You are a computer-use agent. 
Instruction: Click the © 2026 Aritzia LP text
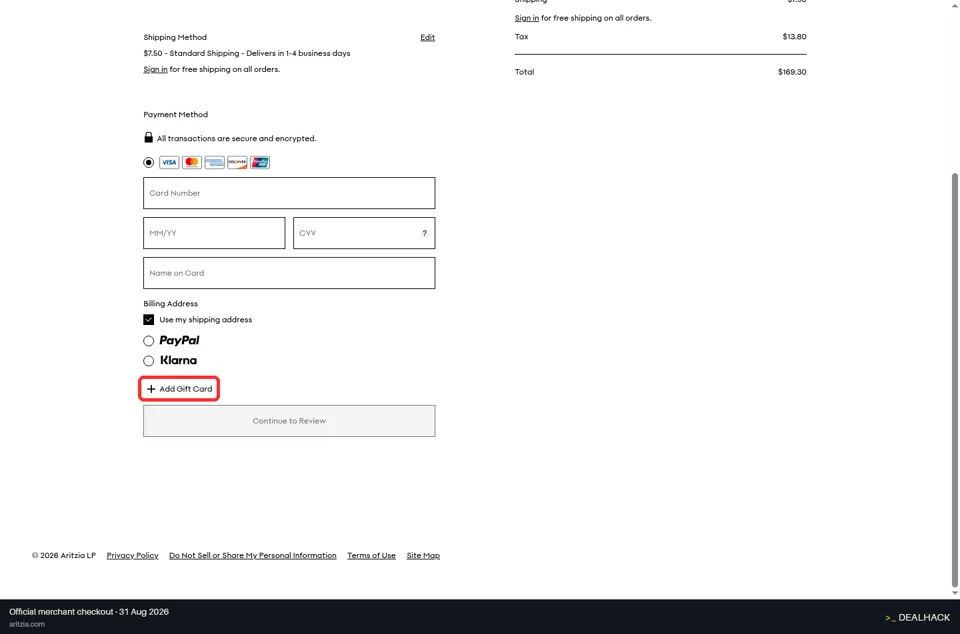click(x=64, y=556)
